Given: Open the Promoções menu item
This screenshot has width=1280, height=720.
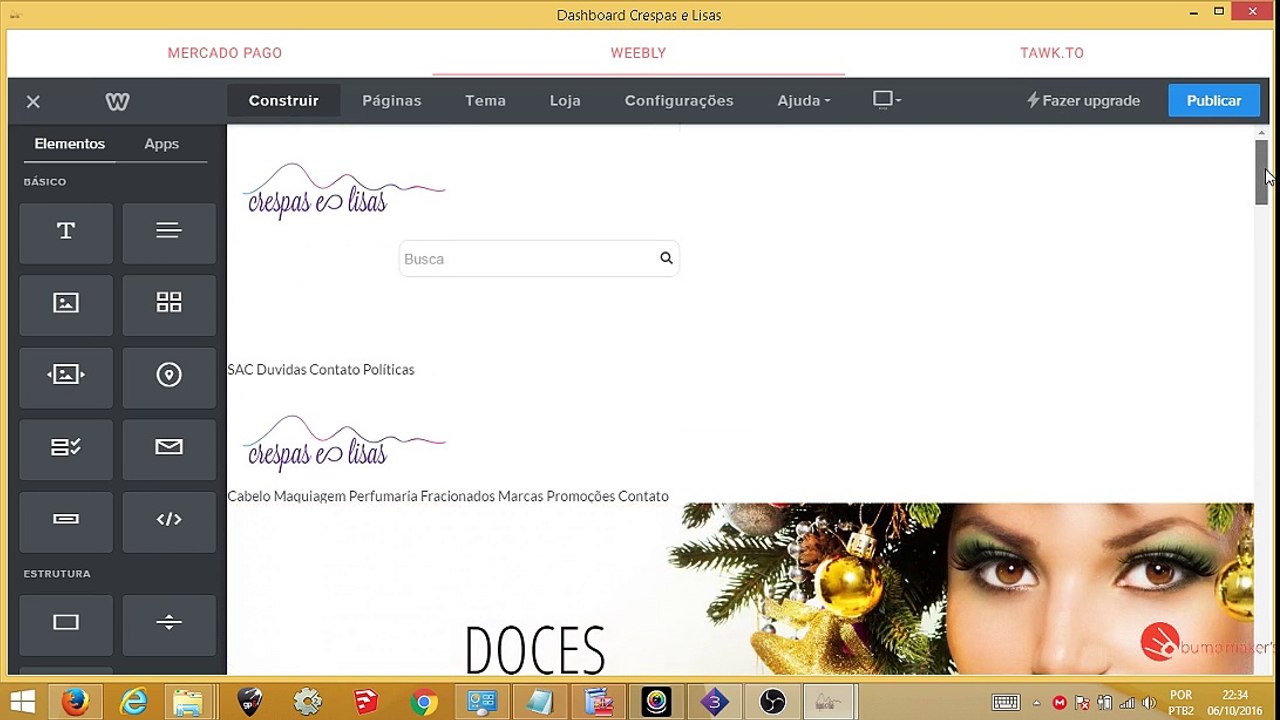Looking at the screenshot, I should click(x=580, y=496).
